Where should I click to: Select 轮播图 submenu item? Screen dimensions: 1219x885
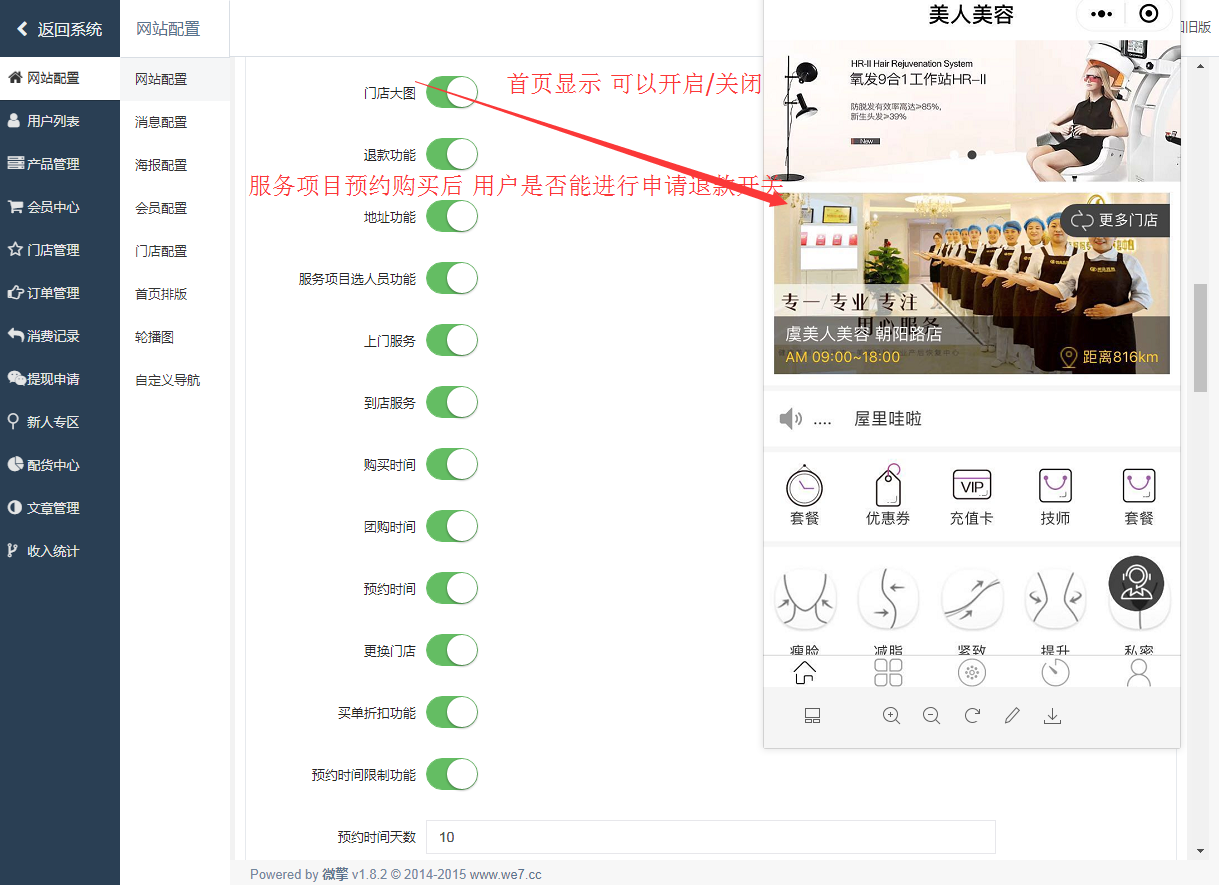point(175,337)
